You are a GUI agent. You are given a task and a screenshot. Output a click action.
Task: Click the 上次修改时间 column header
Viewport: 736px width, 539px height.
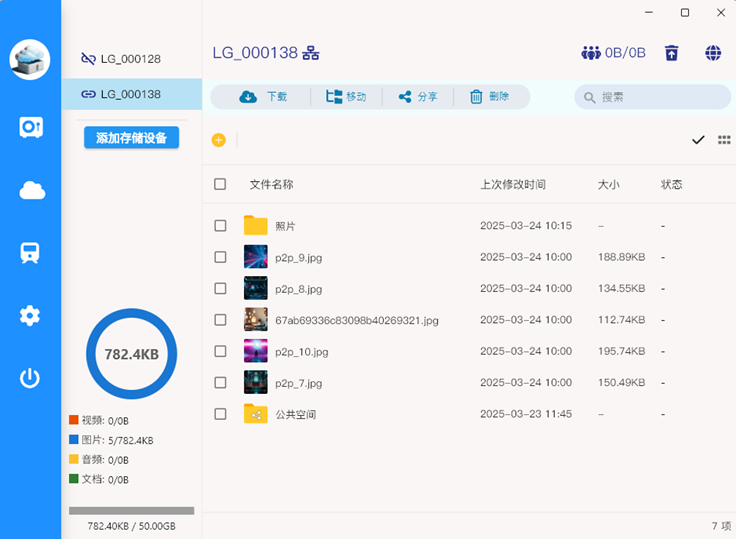(513, 185)
